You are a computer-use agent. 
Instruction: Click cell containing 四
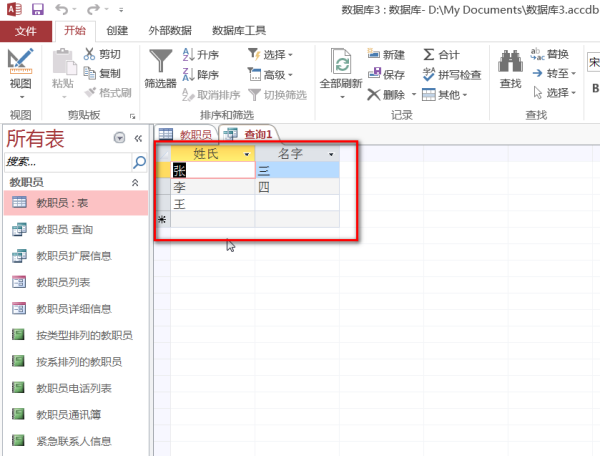coord(297,187)
